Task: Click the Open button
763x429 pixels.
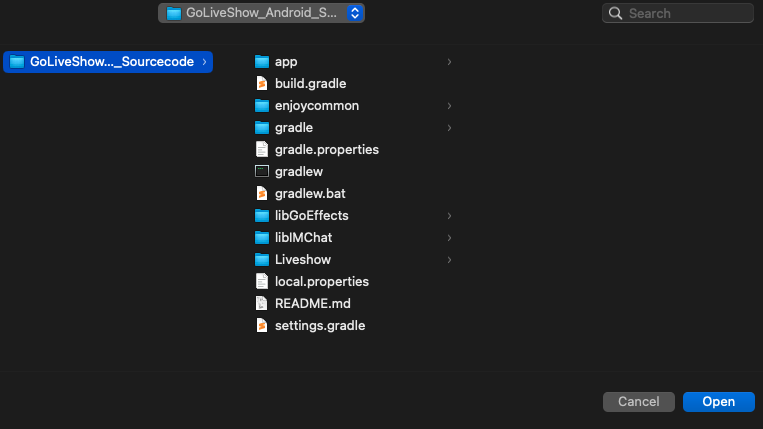Action: click(x=718, y=402)
